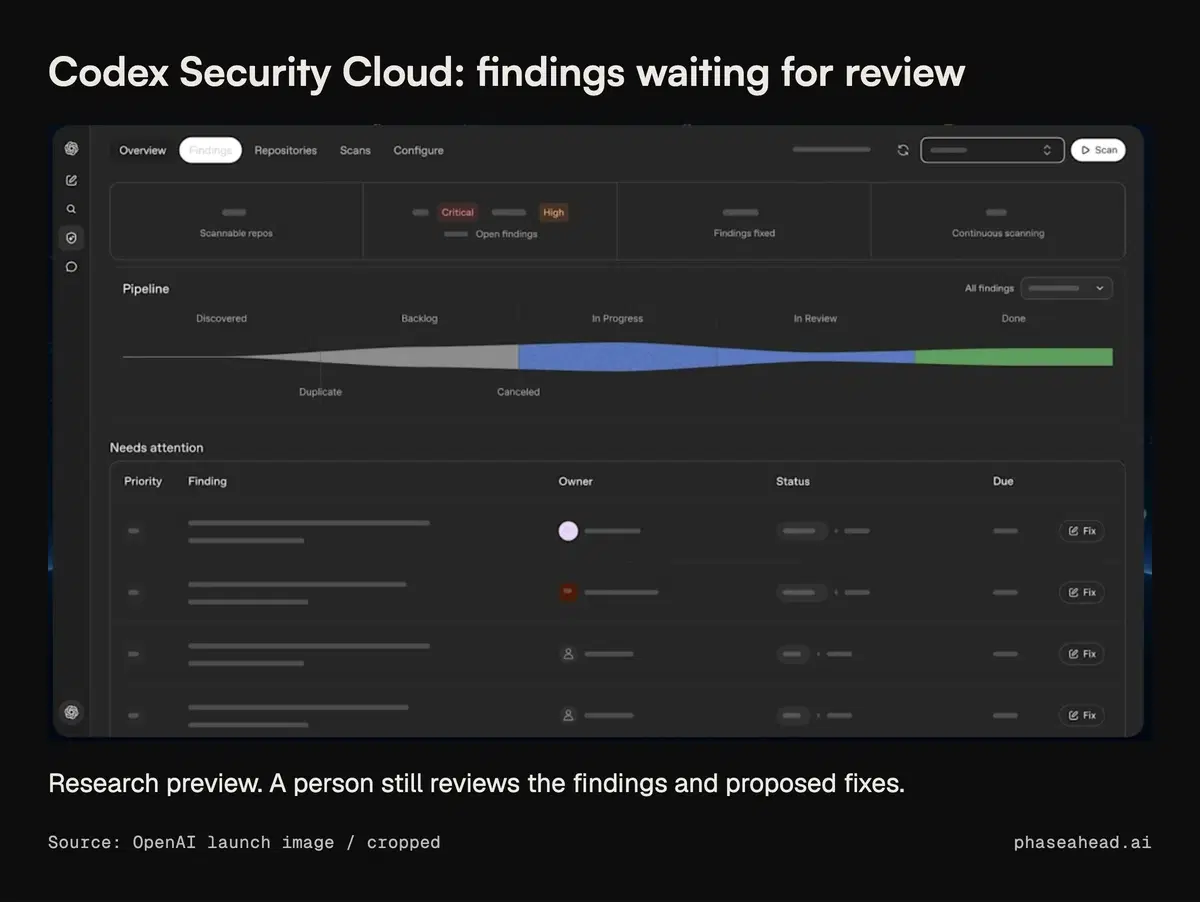Open the compose pencil icon in sidebar
Viewport: 1200px width, 902px height.
tap(71, 180)
